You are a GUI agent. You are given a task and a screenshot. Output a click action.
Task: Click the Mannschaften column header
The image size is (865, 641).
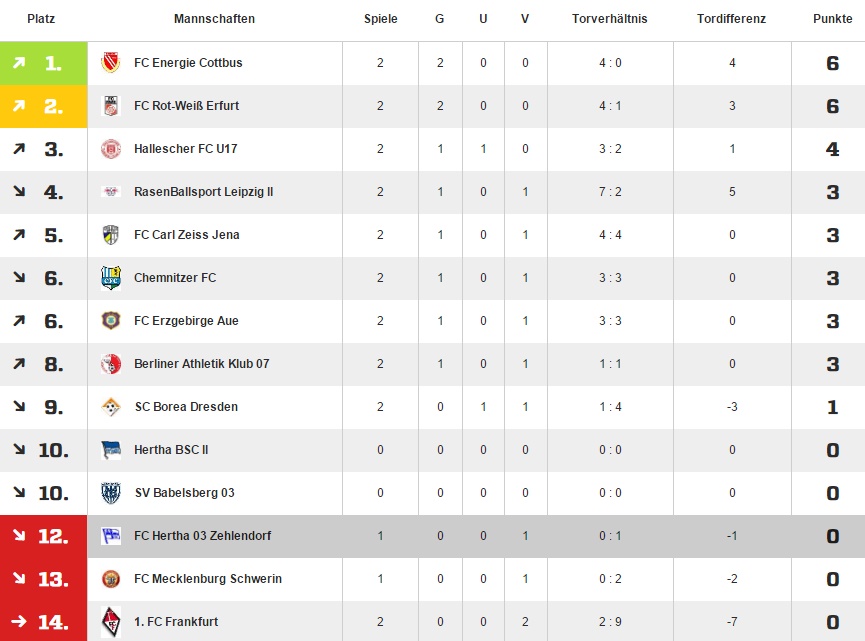point(214,19)
